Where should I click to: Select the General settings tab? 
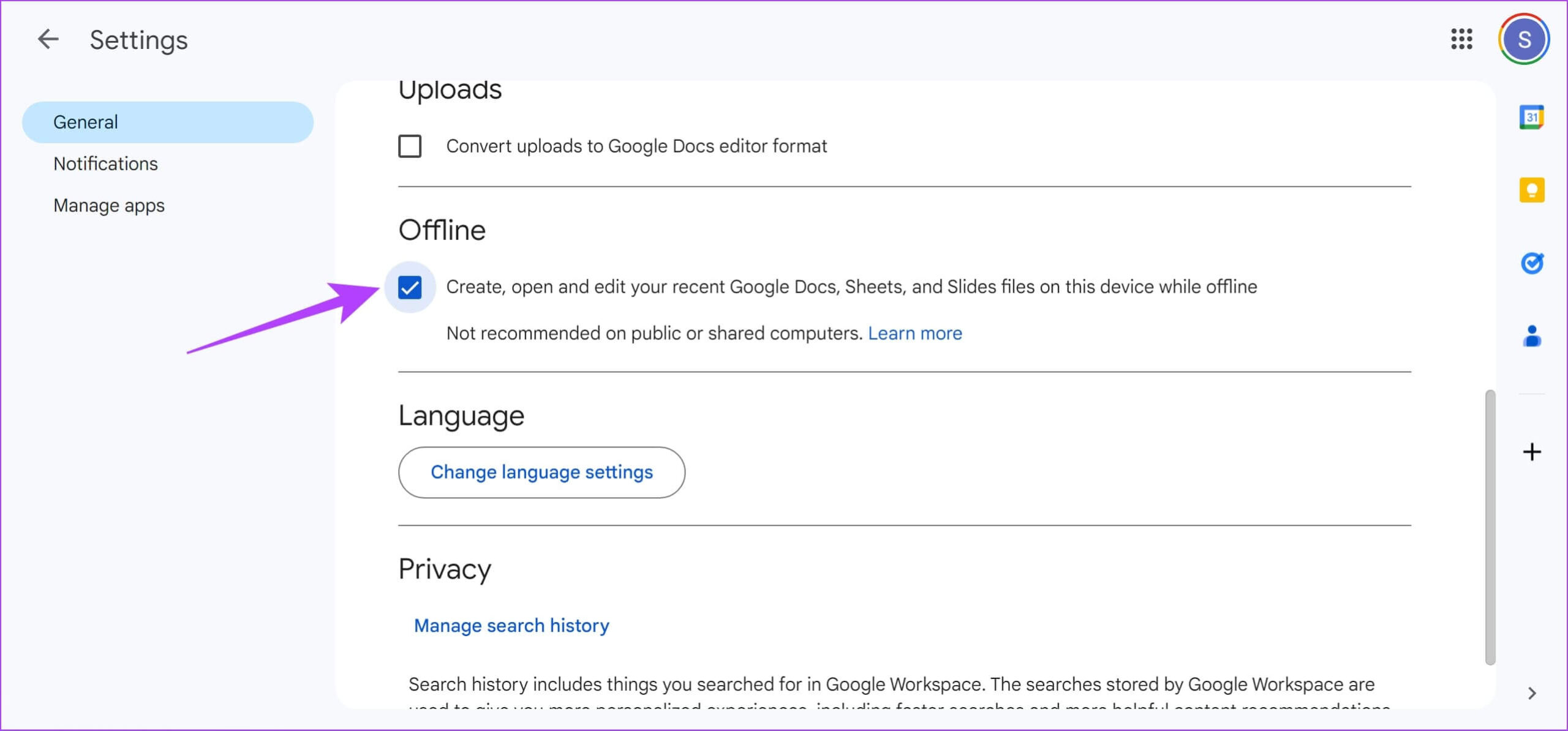[168, 122]
